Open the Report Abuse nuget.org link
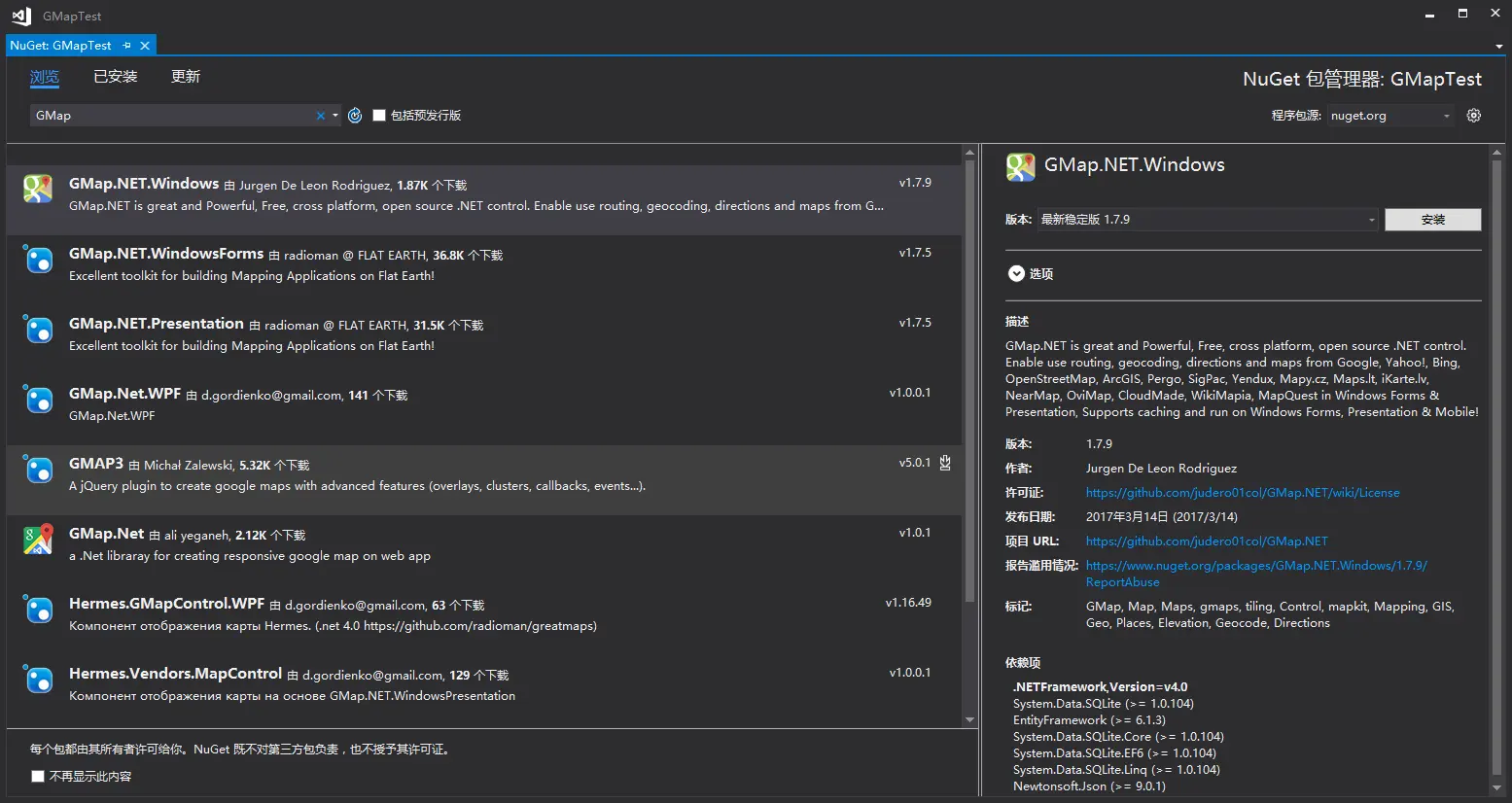1512x803 pixels. pos(1256,574)
